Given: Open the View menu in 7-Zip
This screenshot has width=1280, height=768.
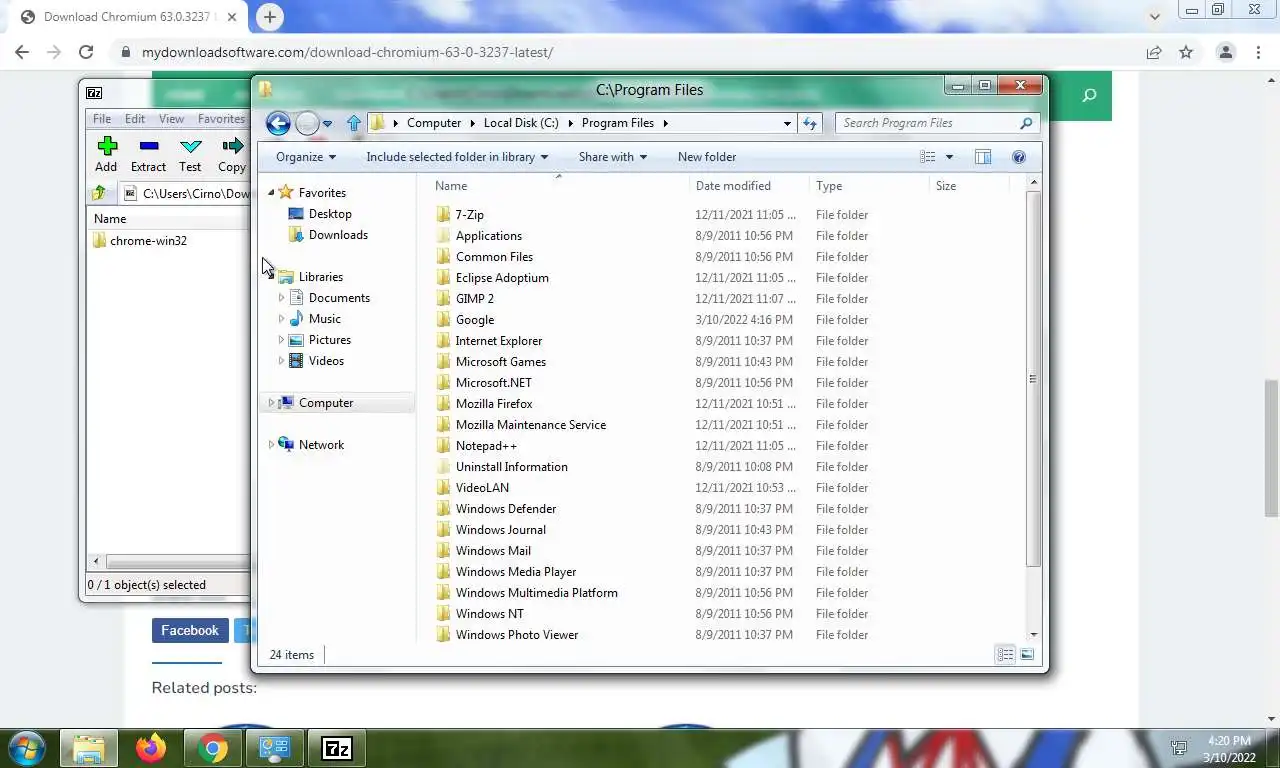Looking at the screenshot, I should [x=171, y=118].
